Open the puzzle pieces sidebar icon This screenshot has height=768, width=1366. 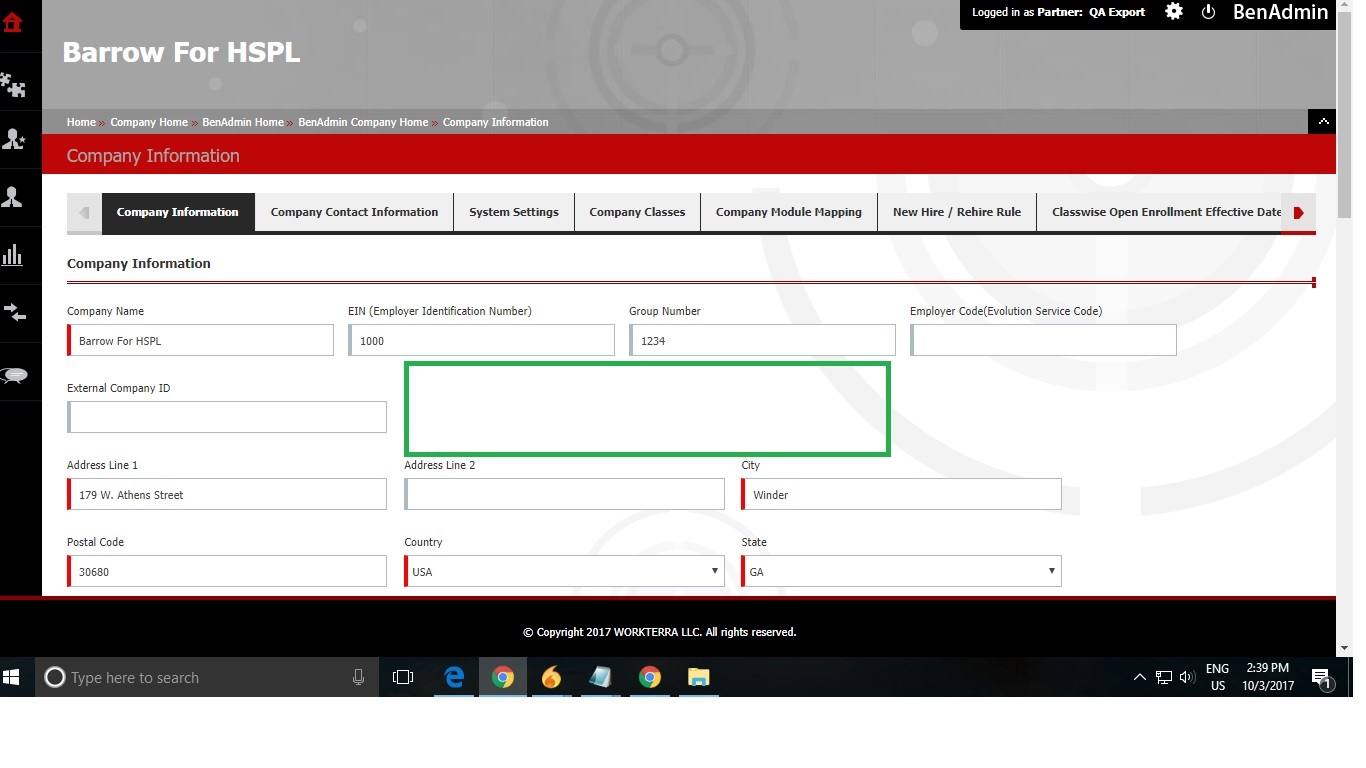click(13, 86)
